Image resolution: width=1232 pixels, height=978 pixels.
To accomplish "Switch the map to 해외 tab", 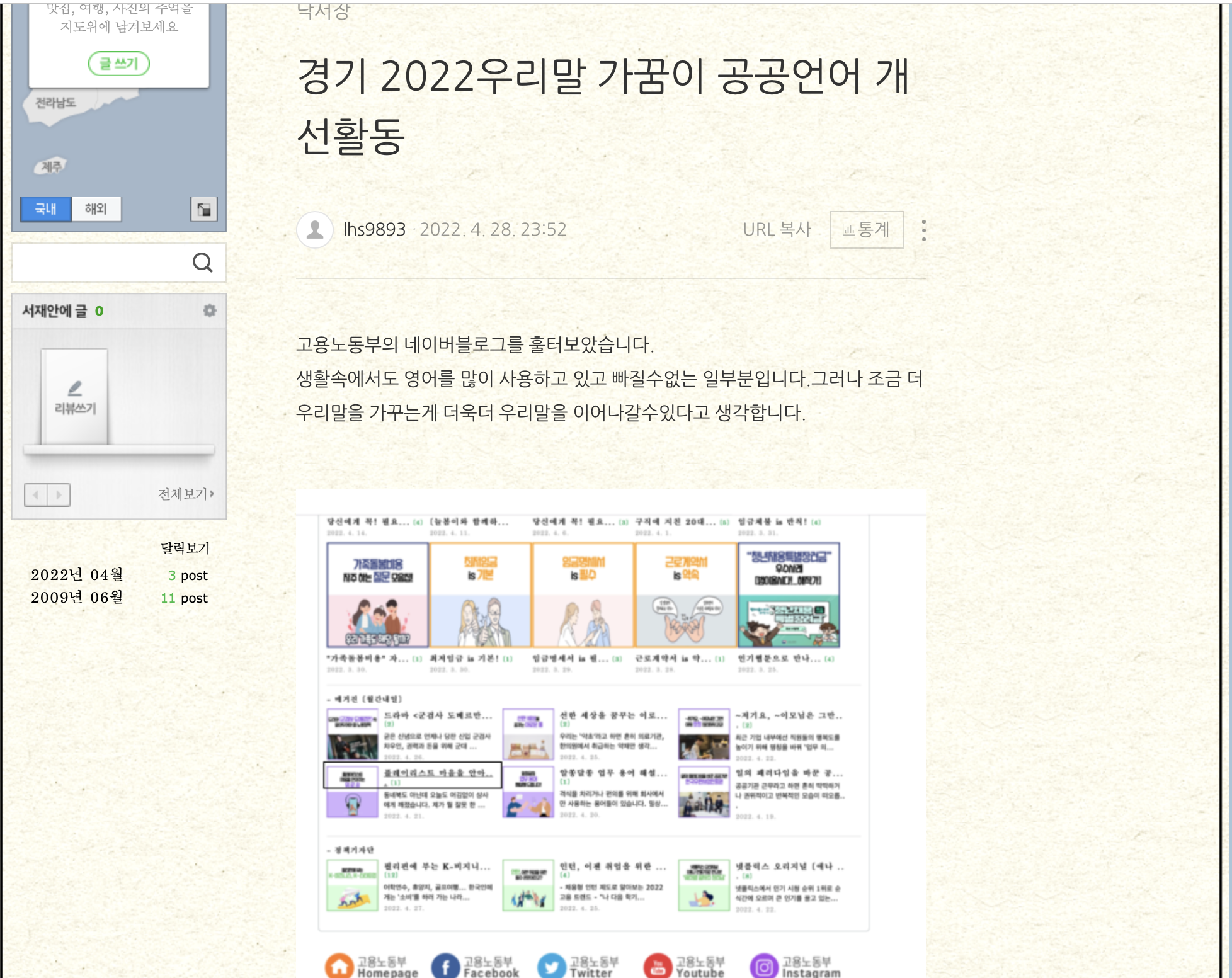I will click(x=96, y=209).
